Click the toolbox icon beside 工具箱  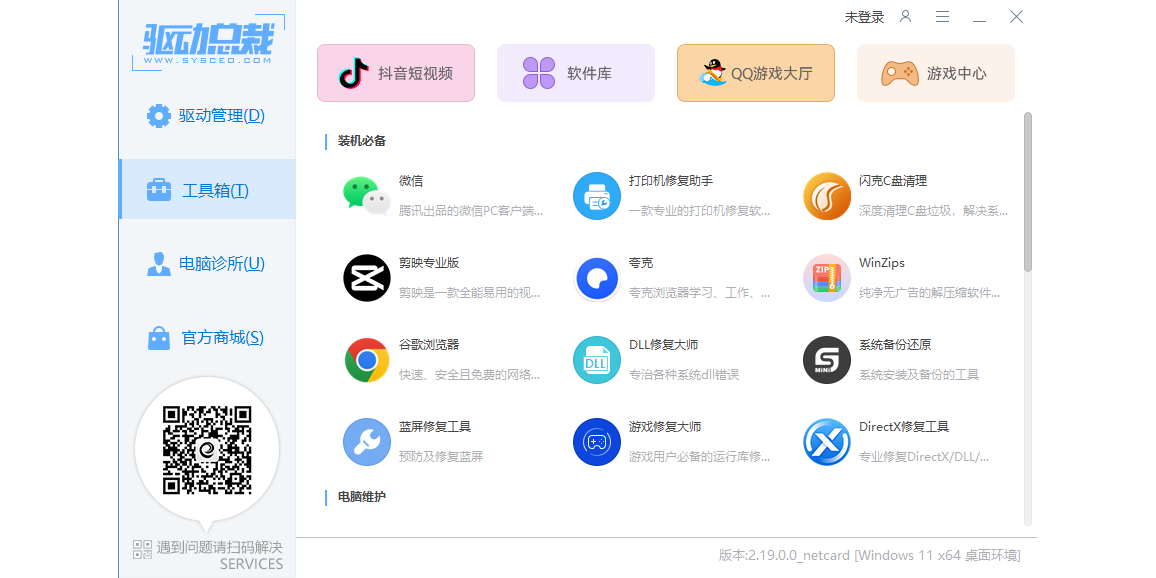159,190
